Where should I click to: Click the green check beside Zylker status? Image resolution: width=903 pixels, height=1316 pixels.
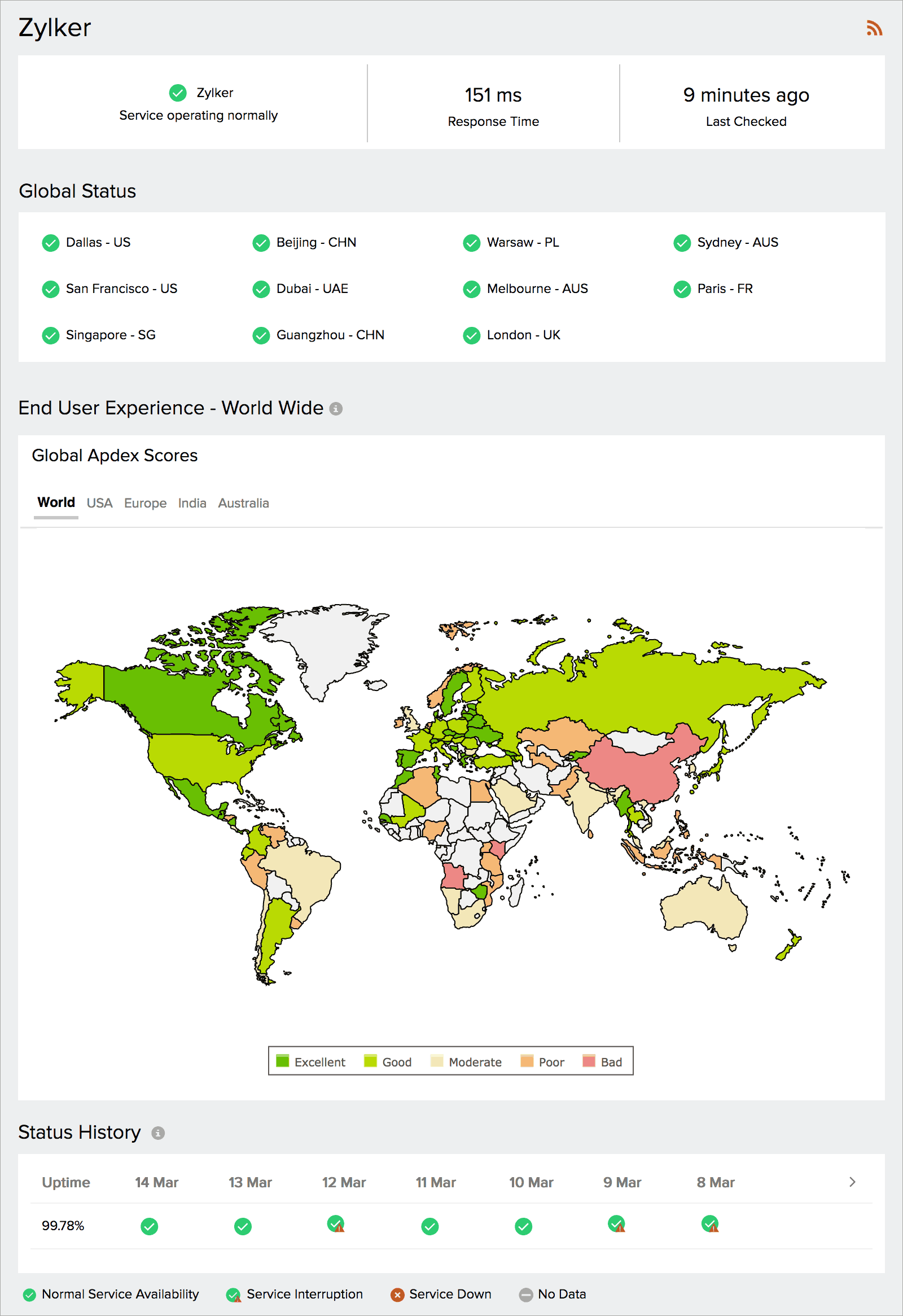(178, 93)
